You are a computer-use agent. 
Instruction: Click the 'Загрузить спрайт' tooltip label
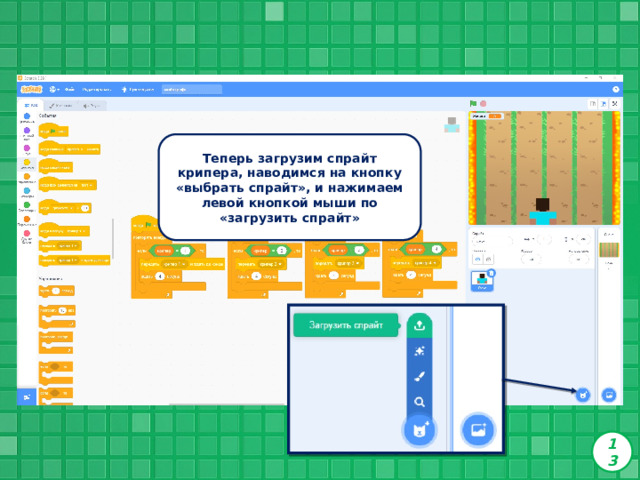(x=346, y=325)
